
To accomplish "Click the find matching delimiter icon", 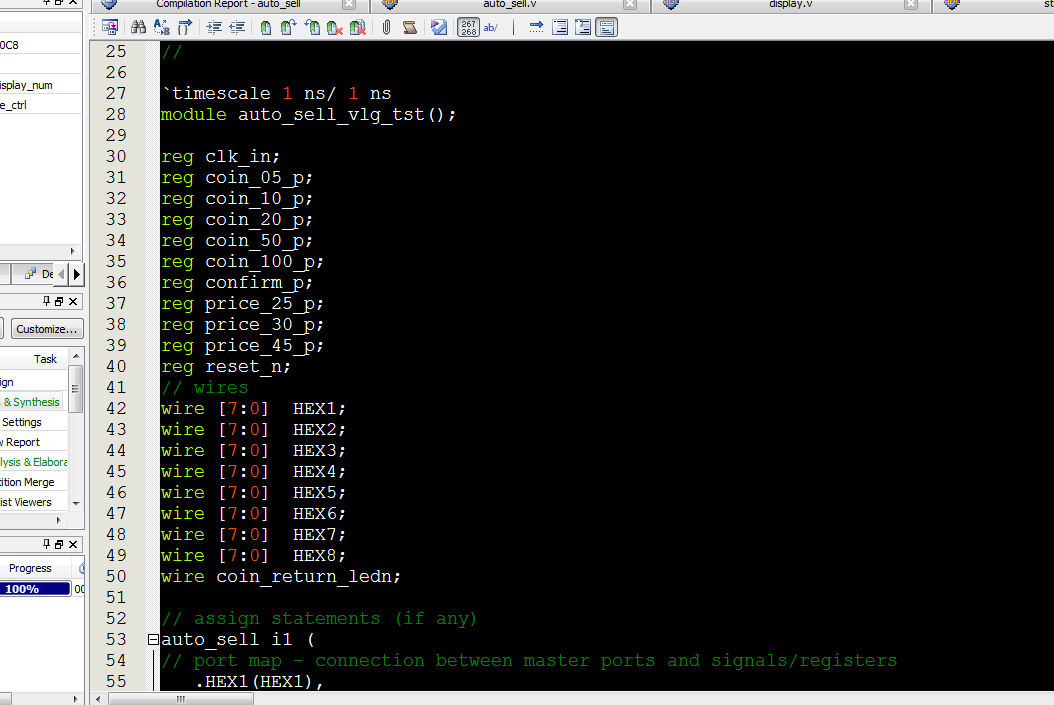I will coord(184,28).
